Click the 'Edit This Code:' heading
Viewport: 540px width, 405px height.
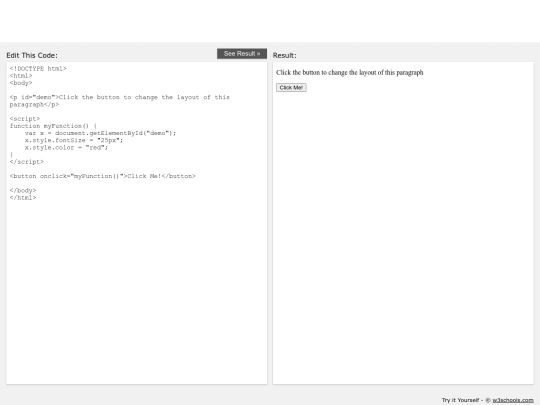(32, 55)
